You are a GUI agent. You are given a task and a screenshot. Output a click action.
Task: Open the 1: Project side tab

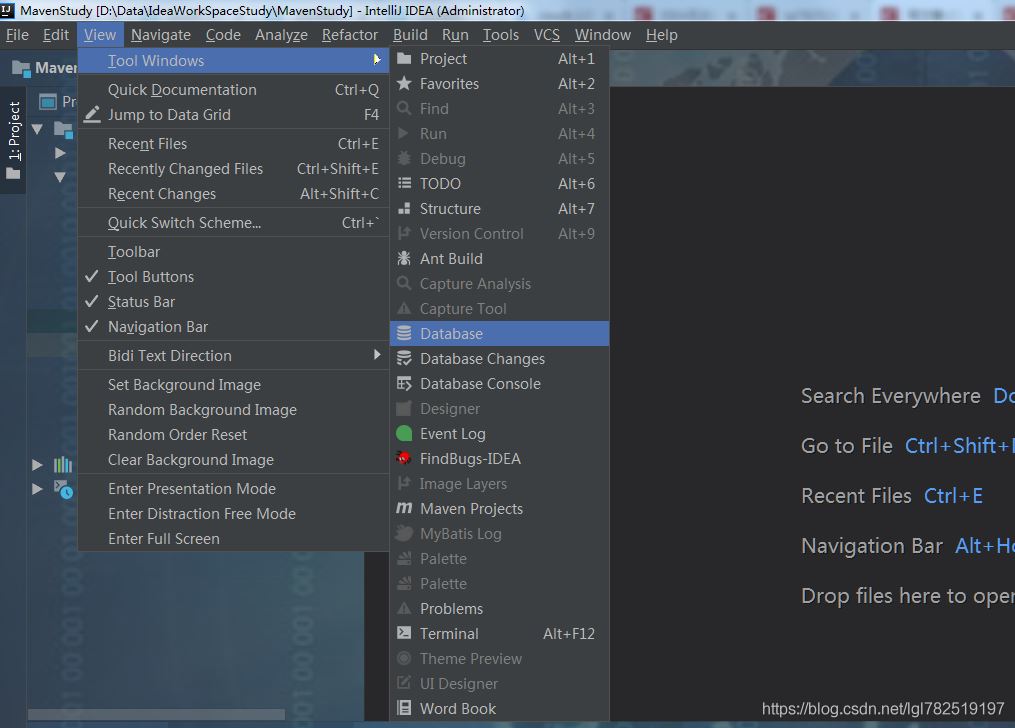coord(14,130)
